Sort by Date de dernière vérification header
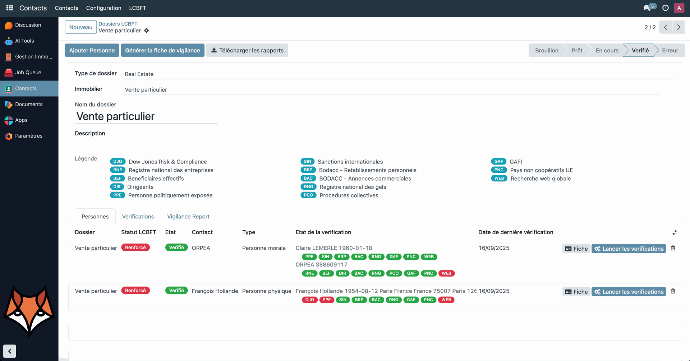 516,232
